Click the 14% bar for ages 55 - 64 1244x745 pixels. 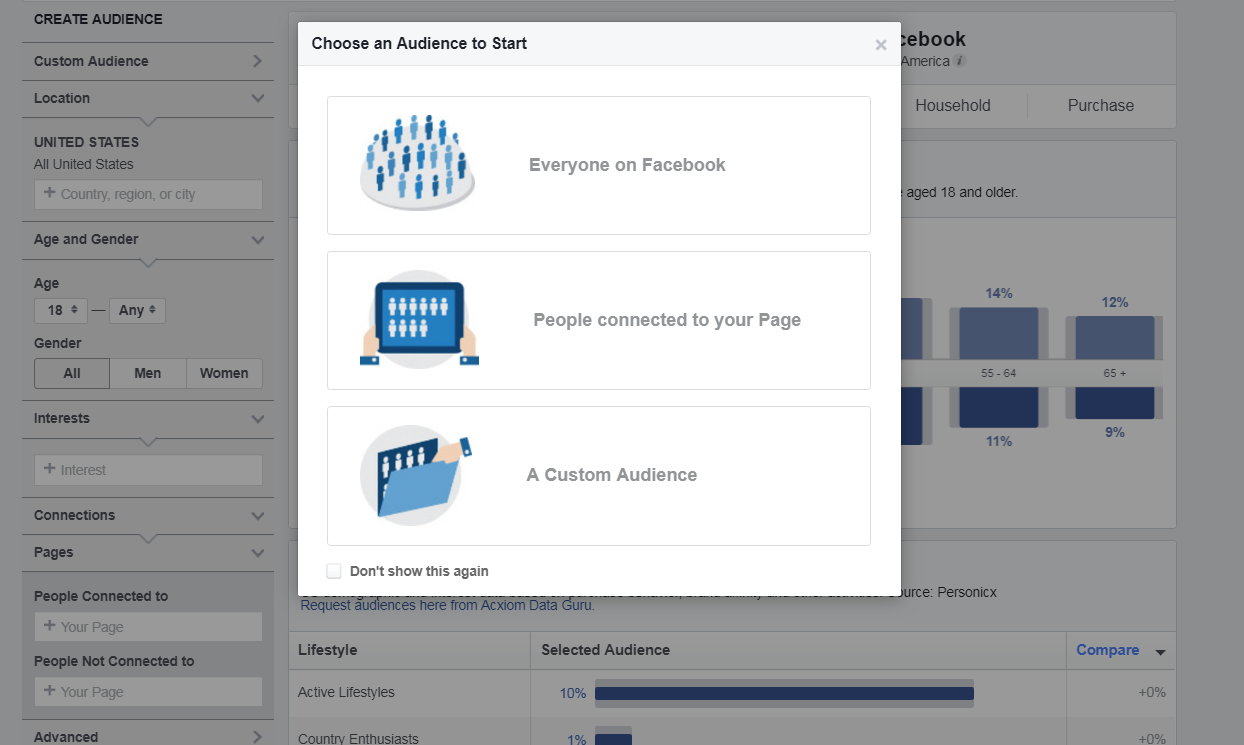tap(999, 333)
